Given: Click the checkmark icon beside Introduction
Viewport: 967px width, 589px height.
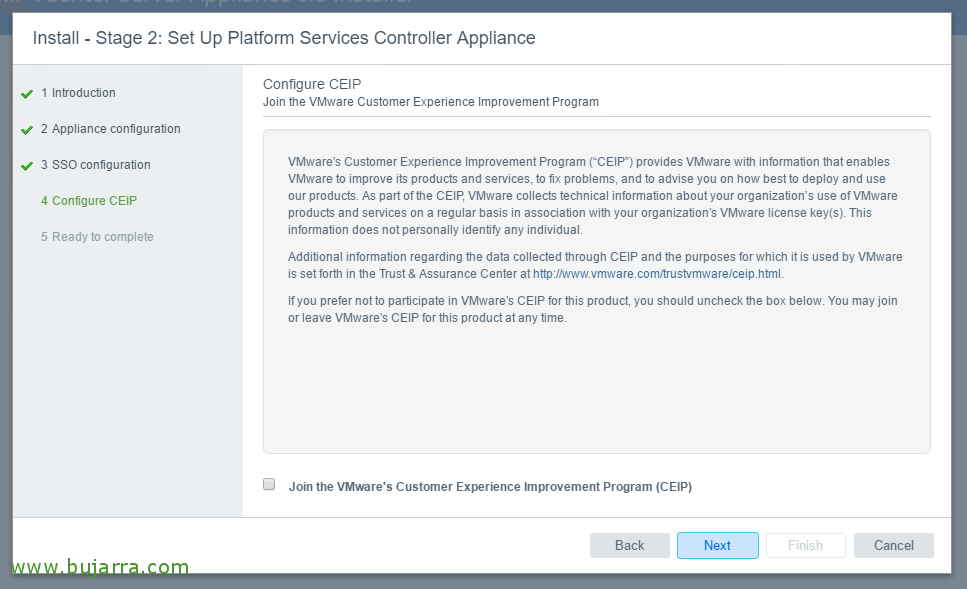Looking at the screenshot, I should tap(27, 94).
